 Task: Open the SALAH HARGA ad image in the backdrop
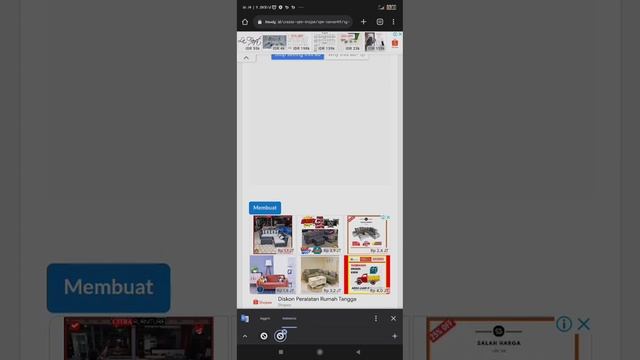[502, 339]
